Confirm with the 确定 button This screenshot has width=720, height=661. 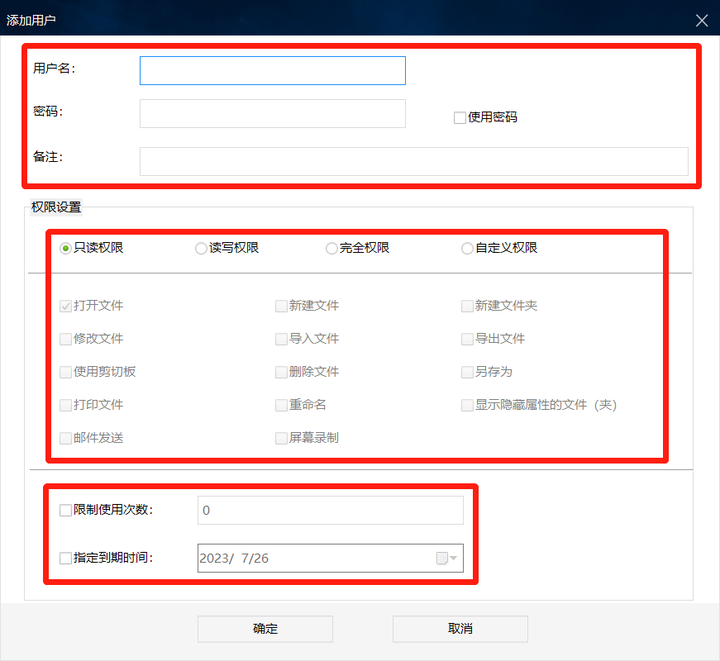pos(265,629)
